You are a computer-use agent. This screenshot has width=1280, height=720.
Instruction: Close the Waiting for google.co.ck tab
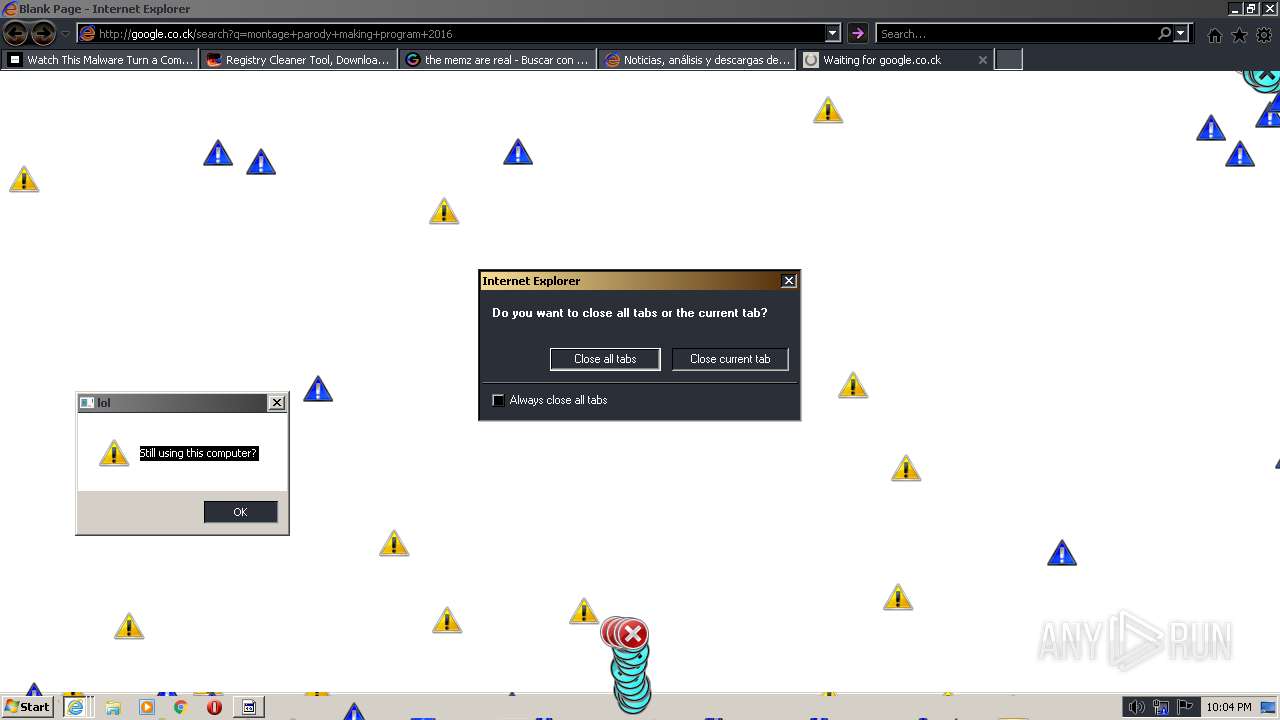982,60
